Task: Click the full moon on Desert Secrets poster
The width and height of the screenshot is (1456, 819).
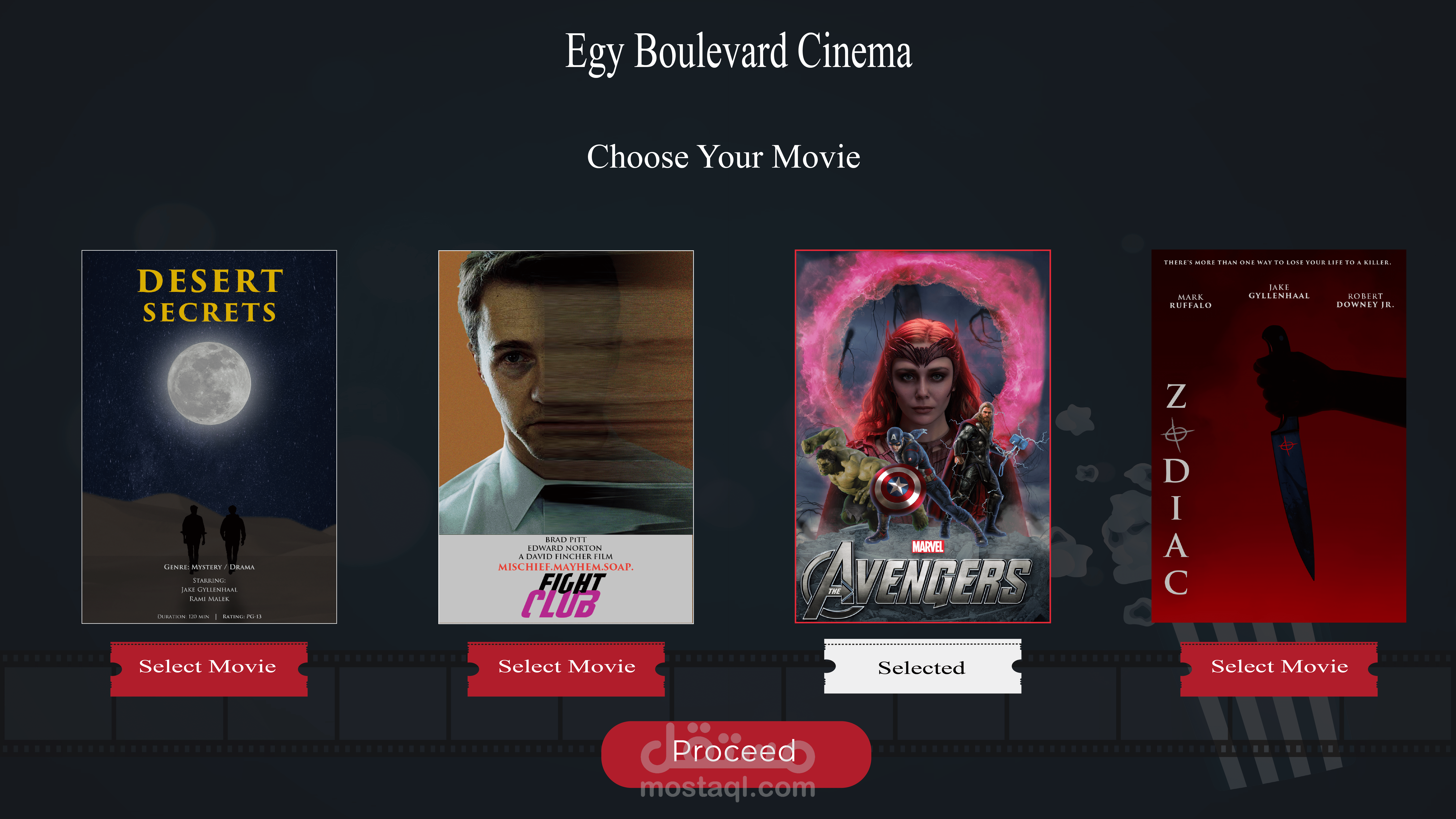Action: point(209,383)
